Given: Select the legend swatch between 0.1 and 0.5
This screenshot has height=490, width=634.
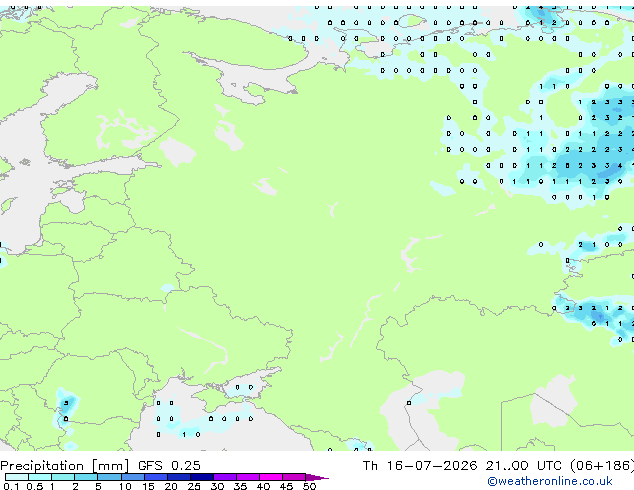Looking at the screenshot, I should (x=17, y=477).
